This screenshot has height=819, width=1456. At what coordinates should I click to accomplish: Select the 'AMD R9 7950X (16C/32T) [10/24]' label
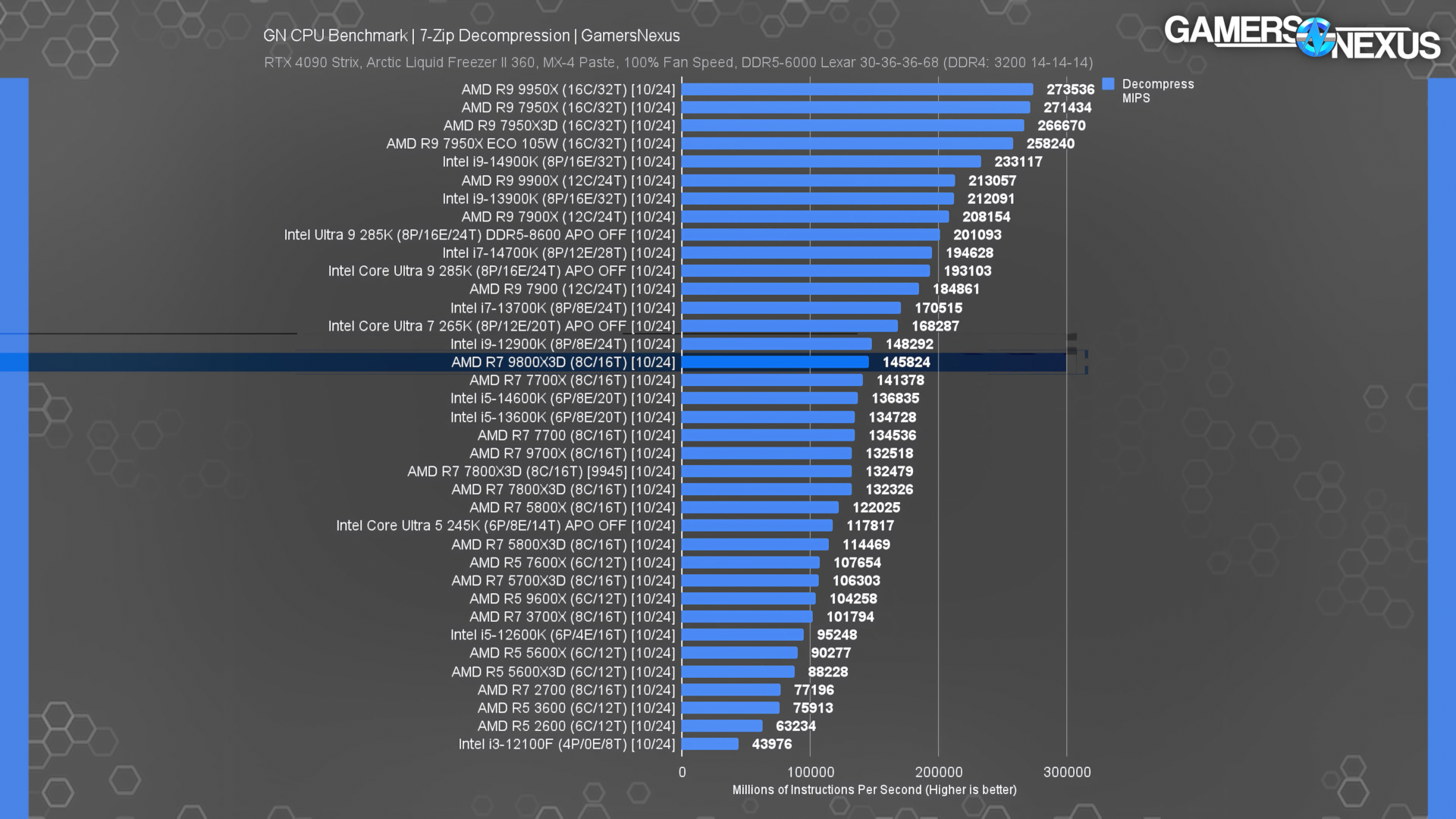tap(568, 108)
